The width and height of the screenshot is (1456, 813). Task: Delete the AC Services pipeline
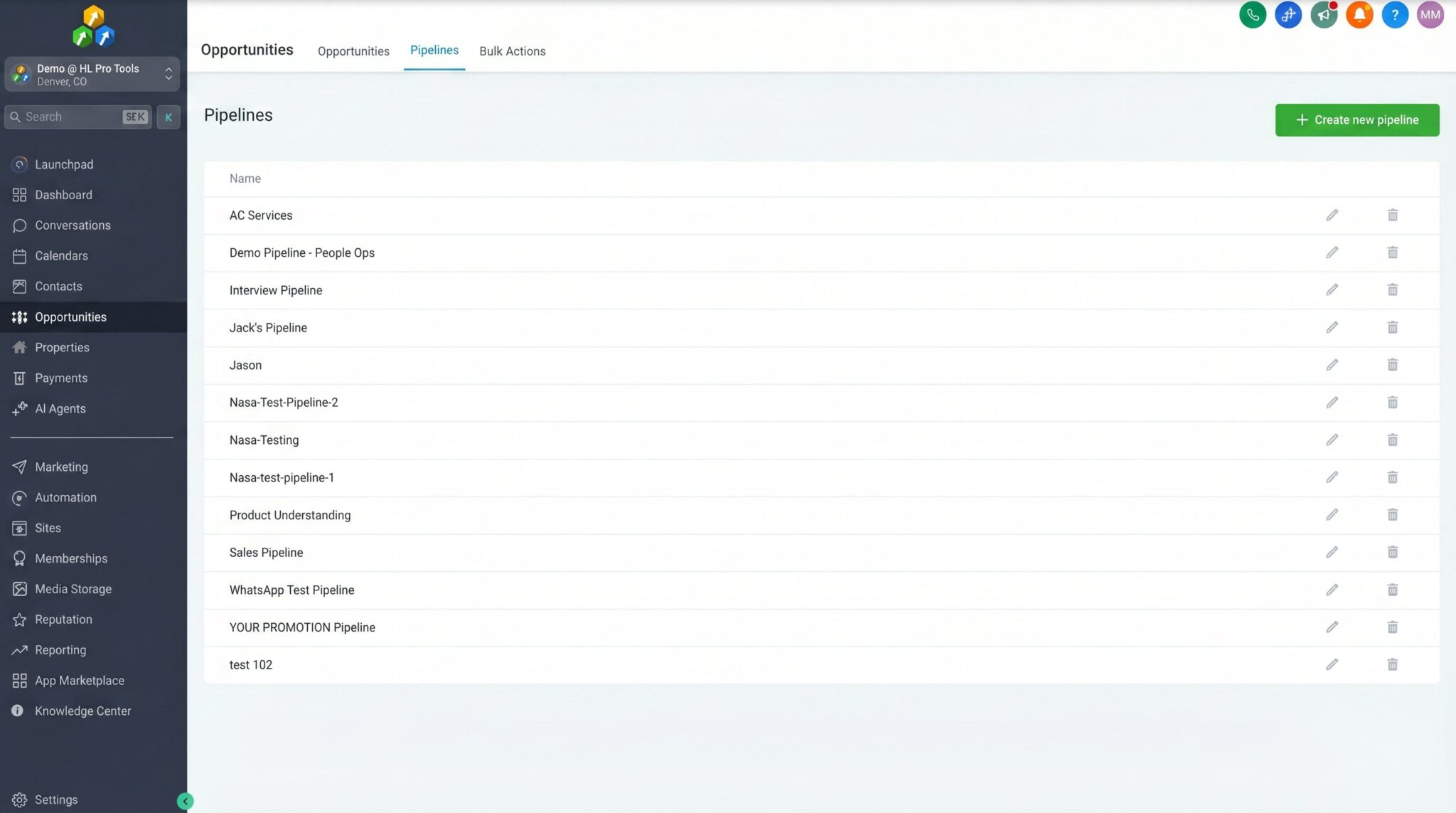(x=1392, y=215)
